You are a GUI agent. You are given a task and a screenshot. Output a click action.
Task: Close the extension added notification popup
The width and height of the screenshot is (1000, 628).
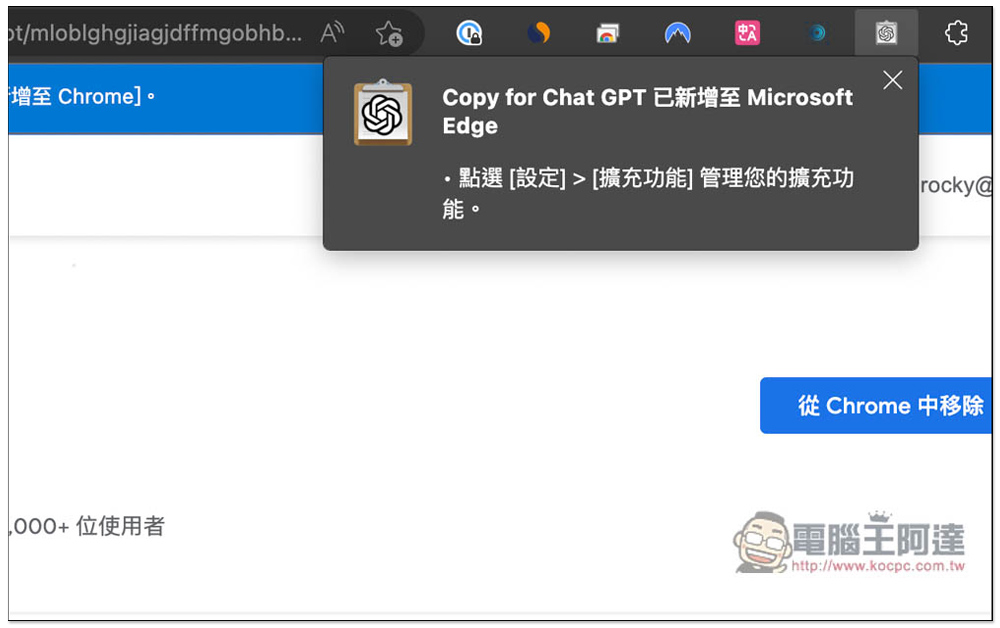(892, 80)
